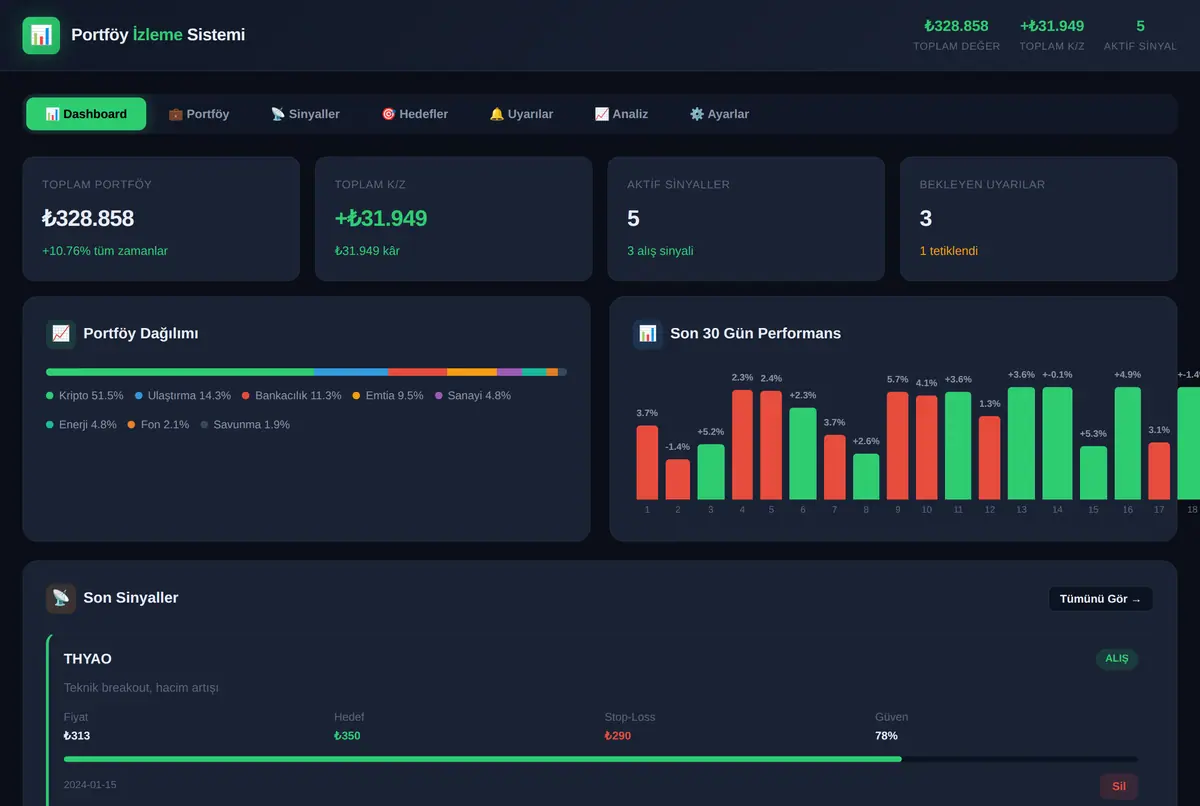1200x806 pixels.
Task: Click the +10.76% tüm zamanlar text
Action: click(105, 251)
